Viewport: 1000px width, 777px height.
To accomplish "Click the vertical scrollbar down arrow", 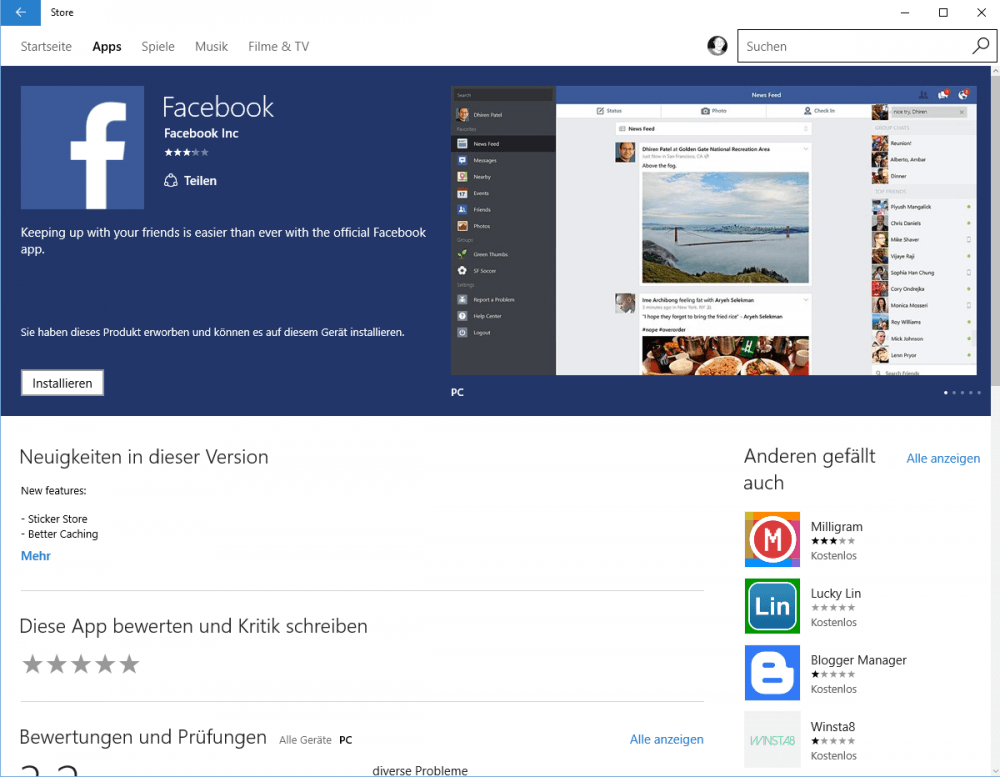I will point(995,771).
